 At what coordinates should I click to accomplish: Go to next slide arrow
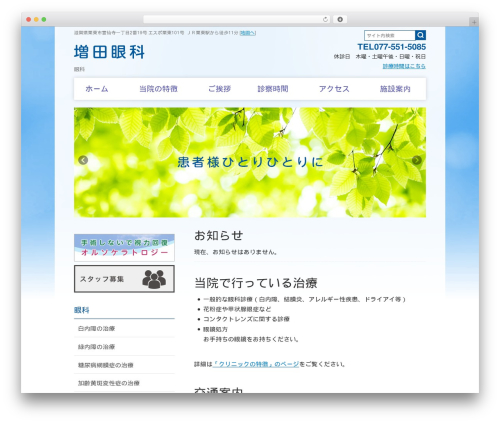(x=417, y=160)
